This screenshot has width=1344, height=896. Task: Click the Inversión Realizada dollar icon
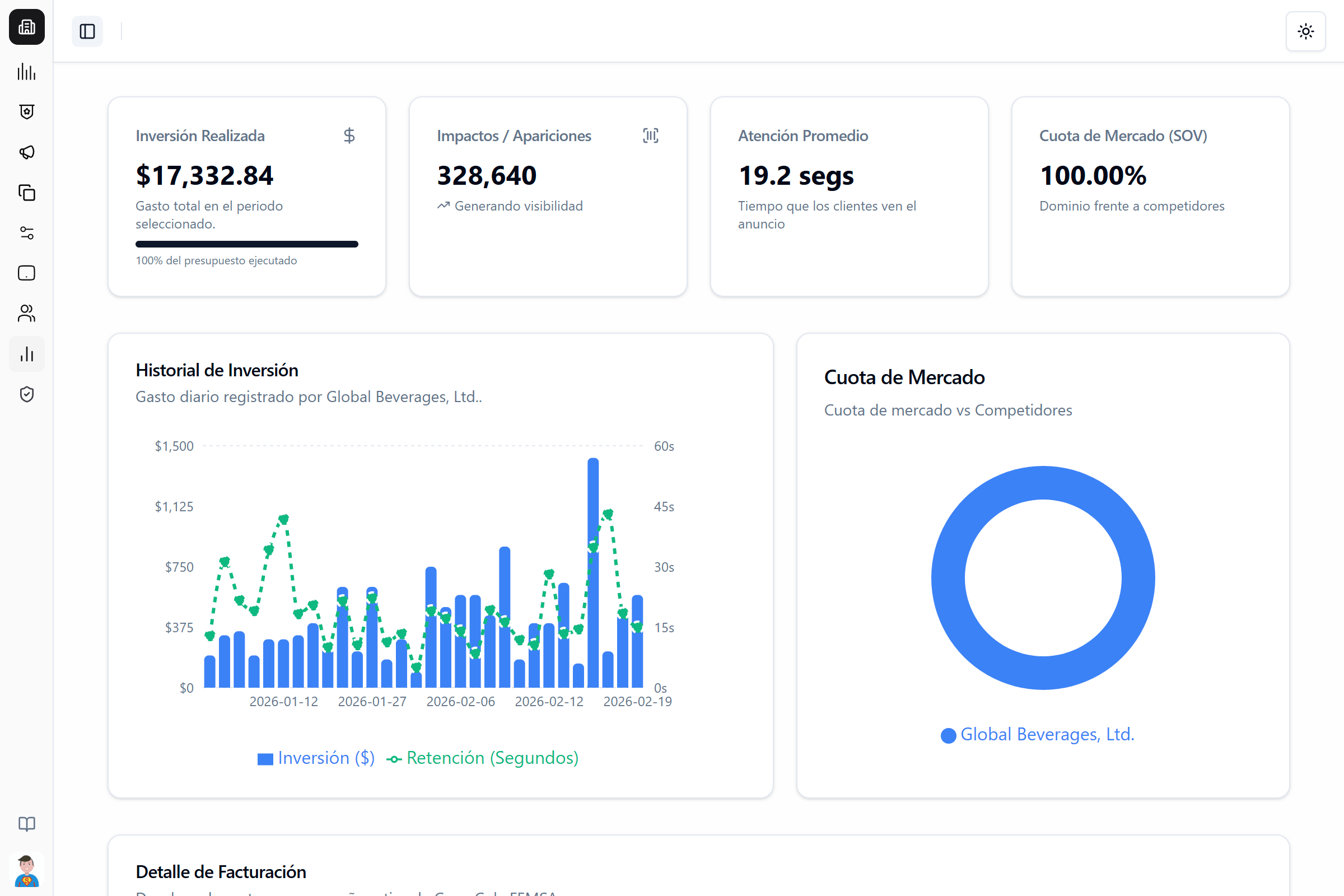[x=349, y=136]
